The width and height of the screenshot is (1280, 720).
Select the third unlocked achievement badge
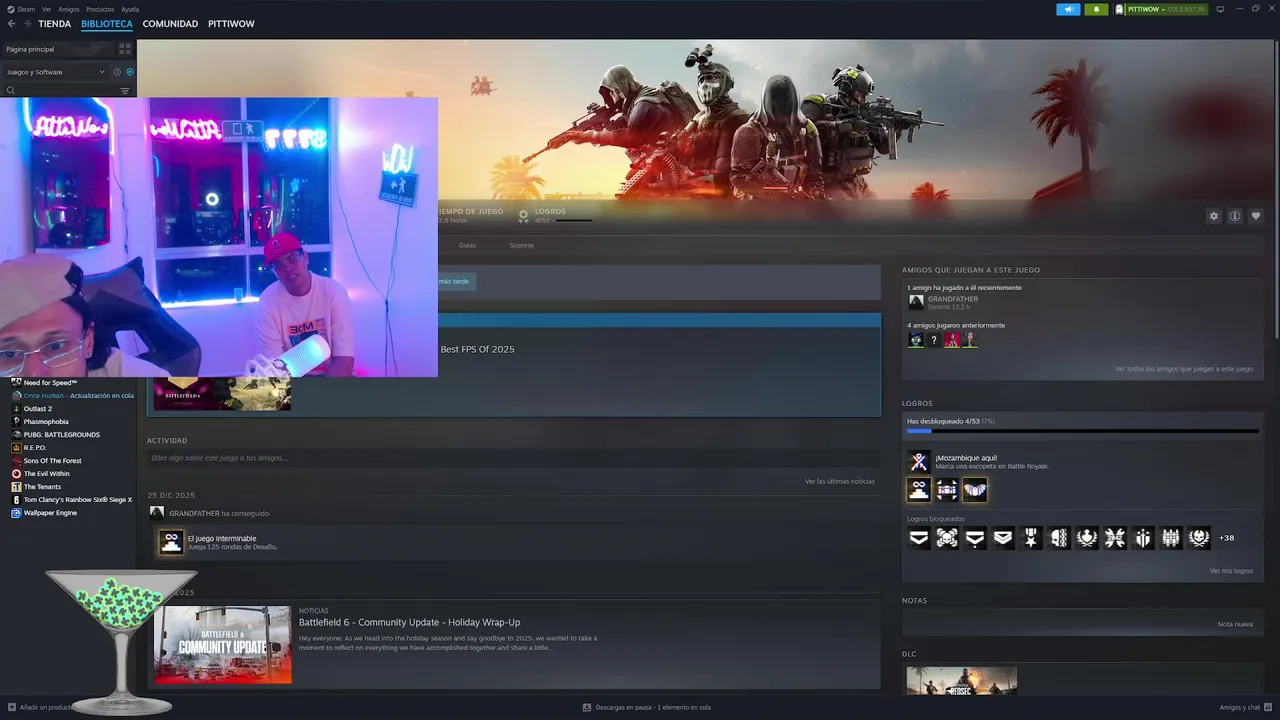click(x=974, y=489)
